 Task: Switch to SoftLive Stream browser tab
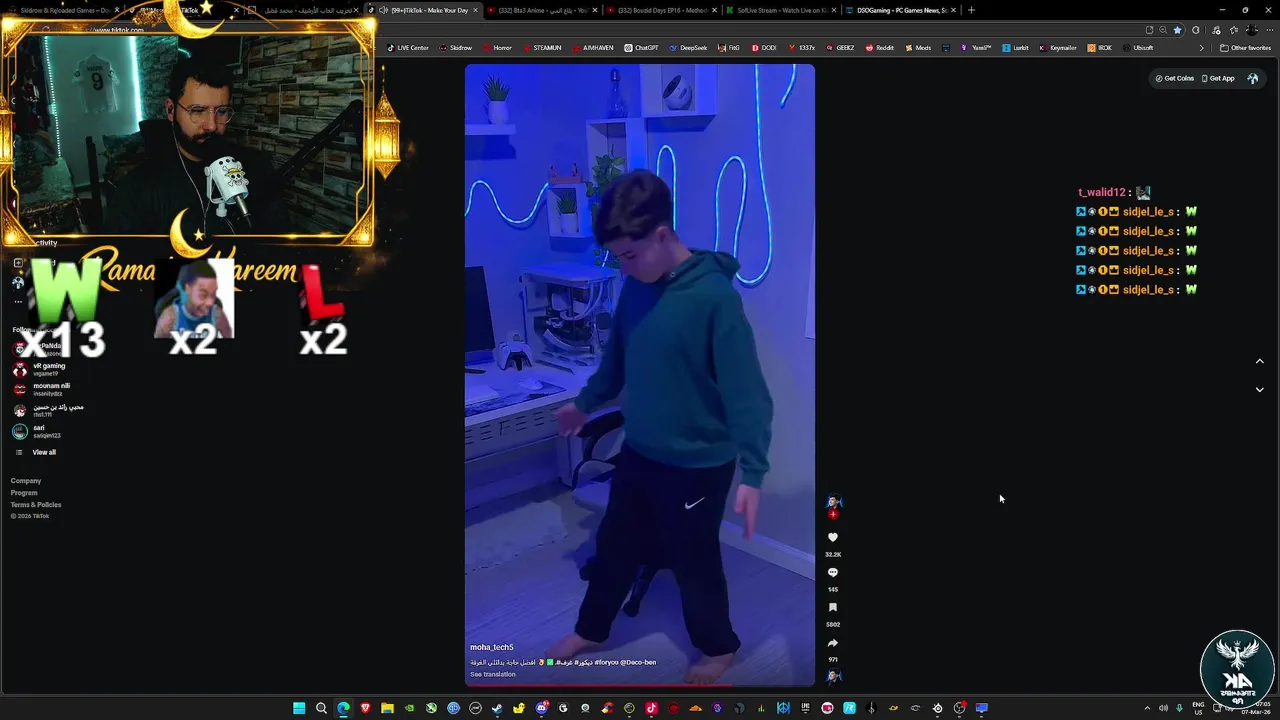pyautogui.click(x=780, y=10)
